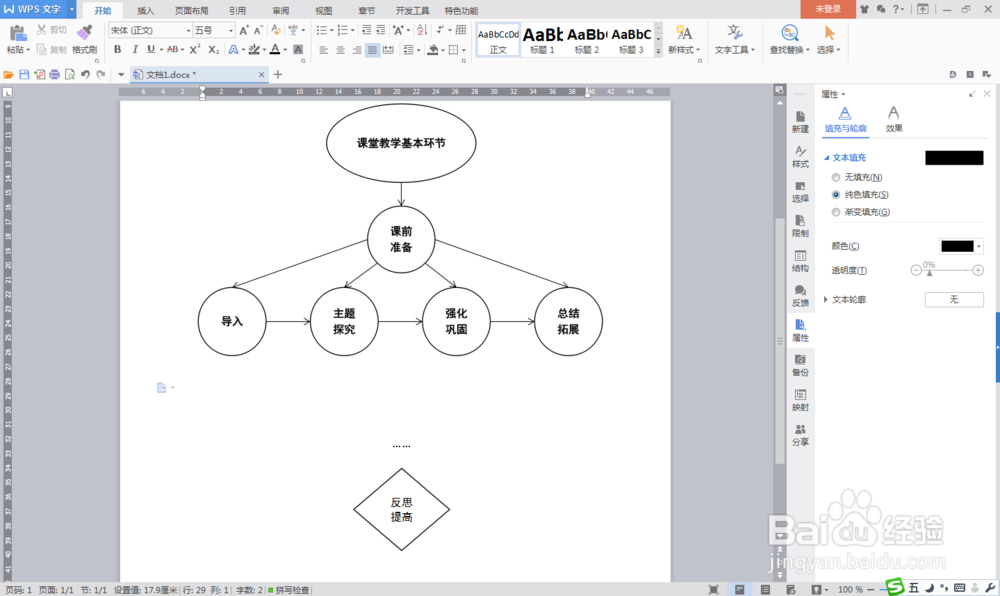The image size is (1000, 596).
Task: Collapse the 文本填充 section
Action: pos(827,157)
